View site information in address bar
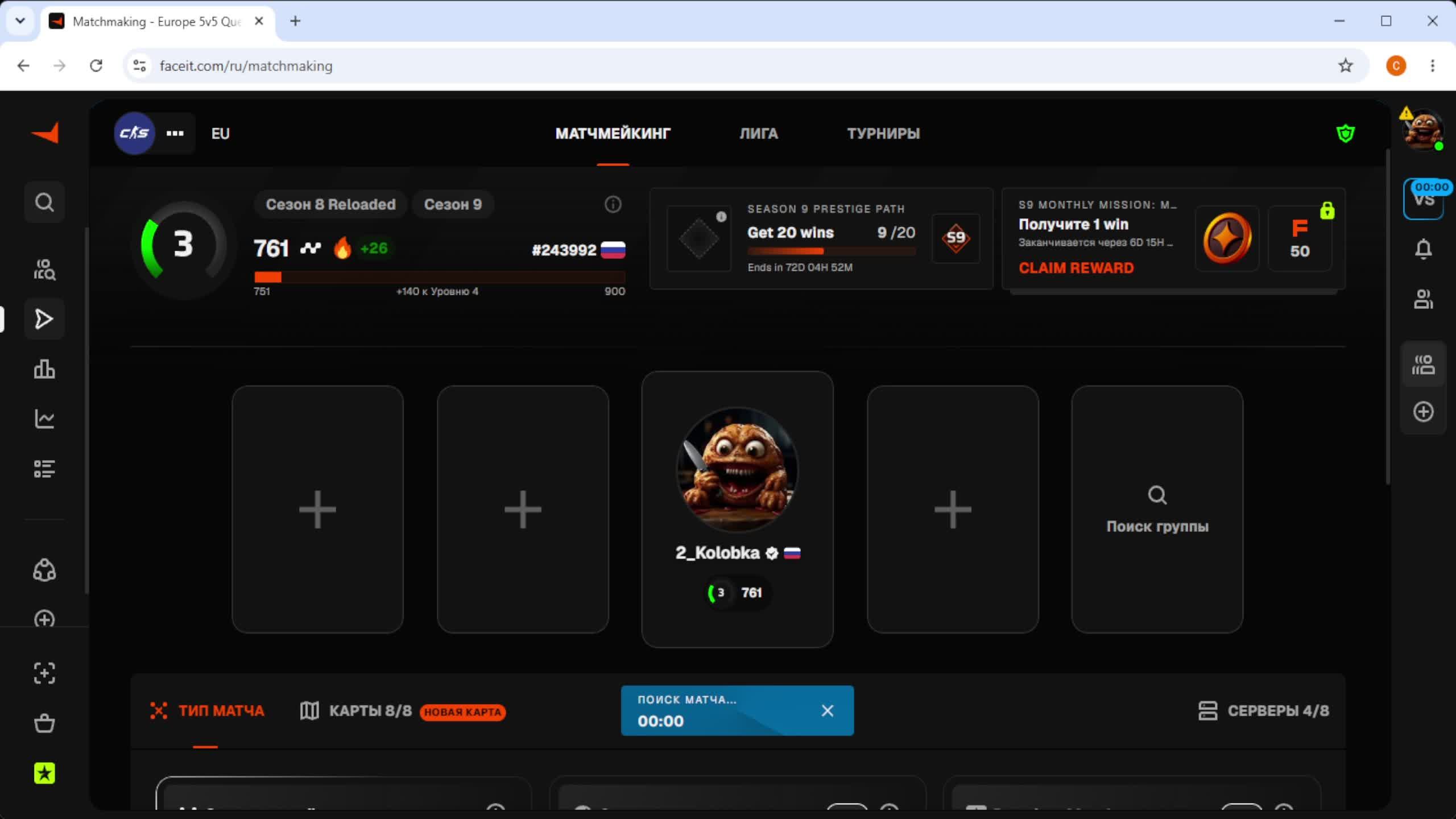Viewport: 1456px width, 819px height. 139,66
